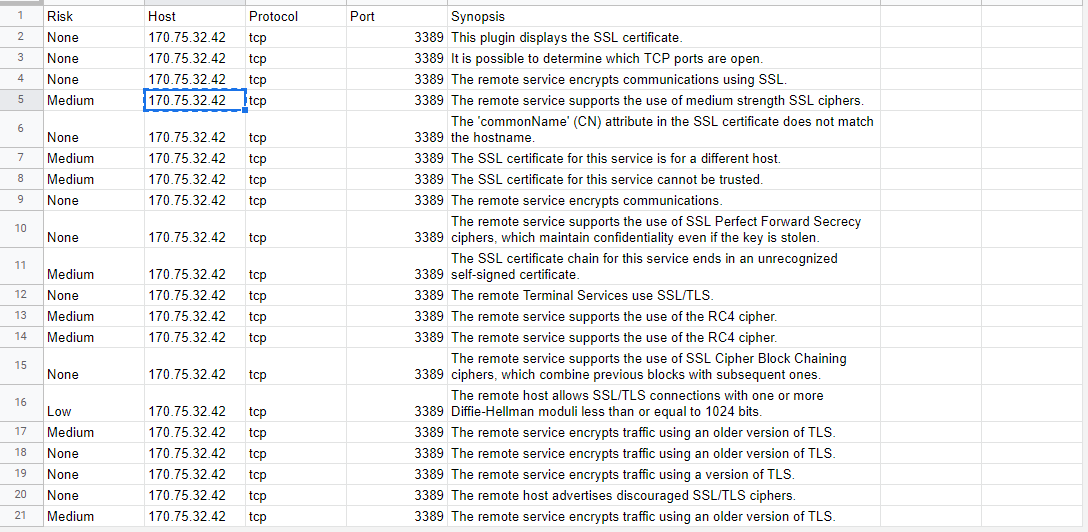Image resolution: width=1088 pixels, height=532 pixels.
Task: Select row 10 by its row number
Action: point(20,228)
